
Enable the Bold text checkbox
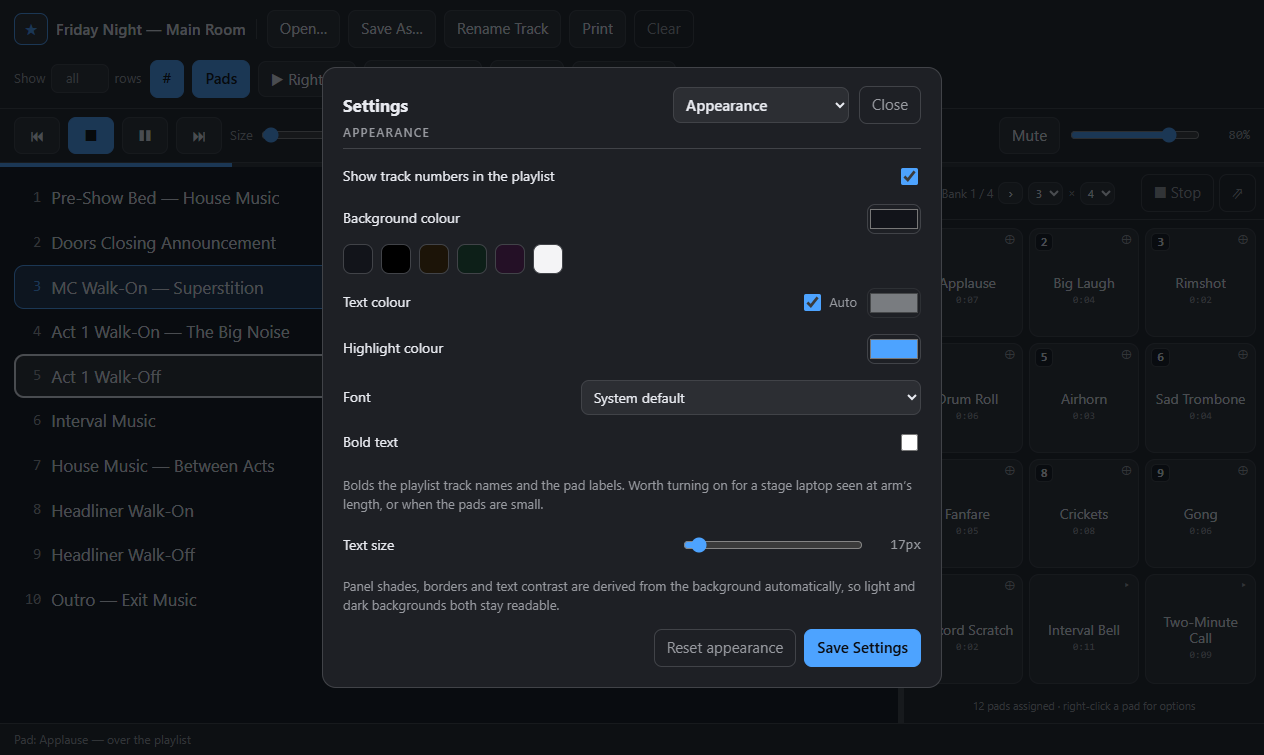pyautogui.click(x=909, y=442)
